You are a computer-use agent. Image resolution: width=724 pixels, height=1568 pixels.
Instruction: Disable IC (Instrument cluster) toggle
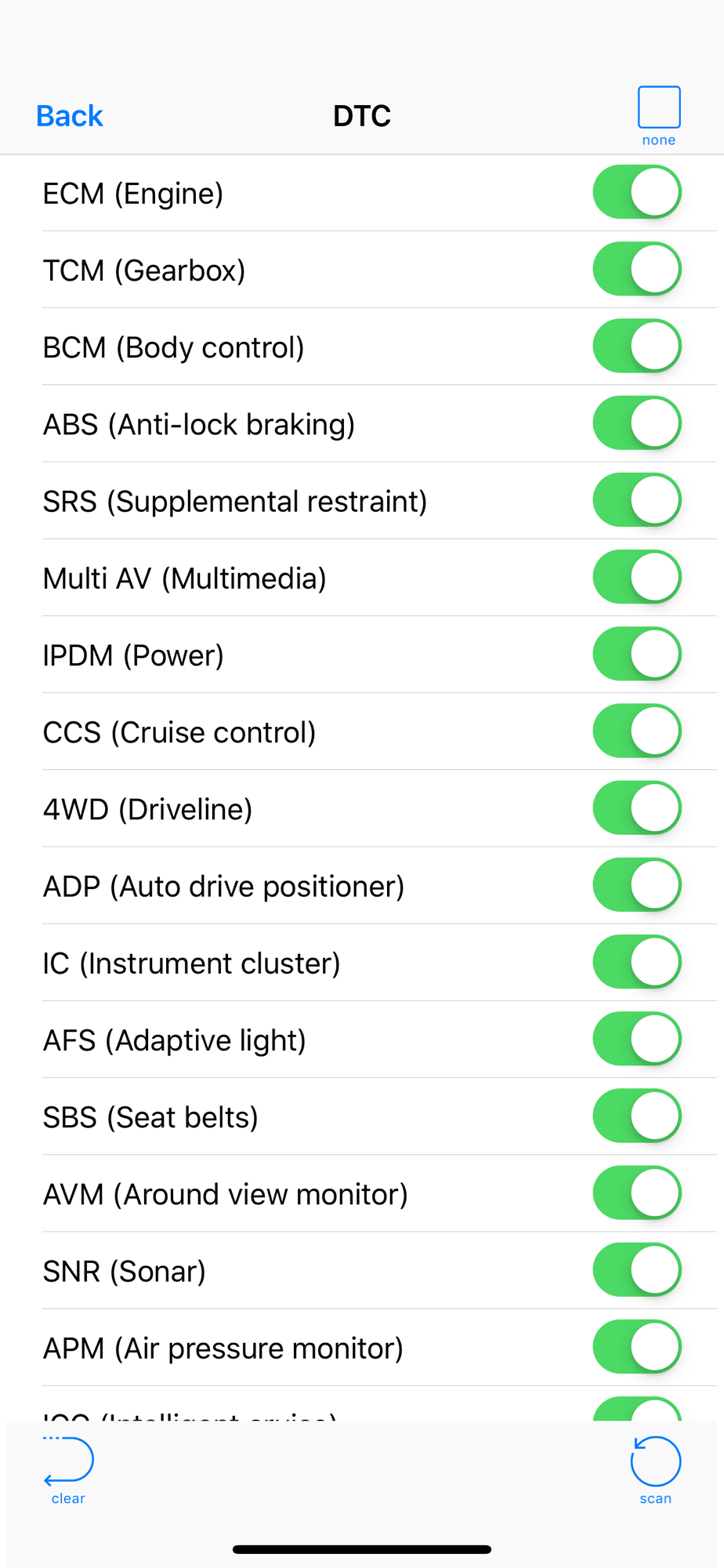click(x=637, y=962)
